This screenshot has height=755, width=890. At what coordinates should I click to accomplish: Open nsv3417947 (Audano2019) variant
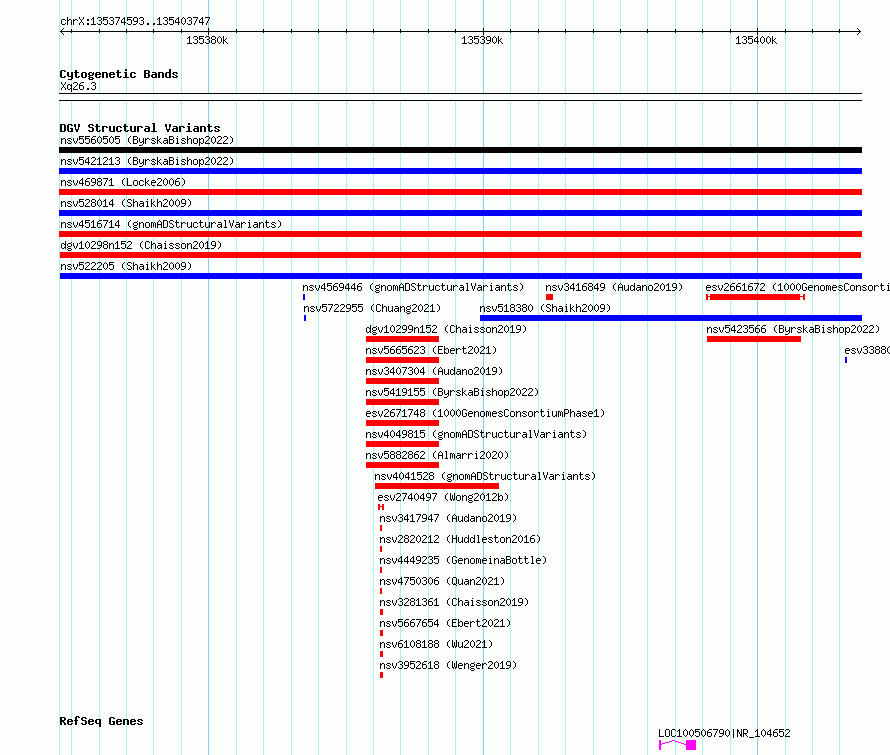pyautogui.click(x=448, y=518)
